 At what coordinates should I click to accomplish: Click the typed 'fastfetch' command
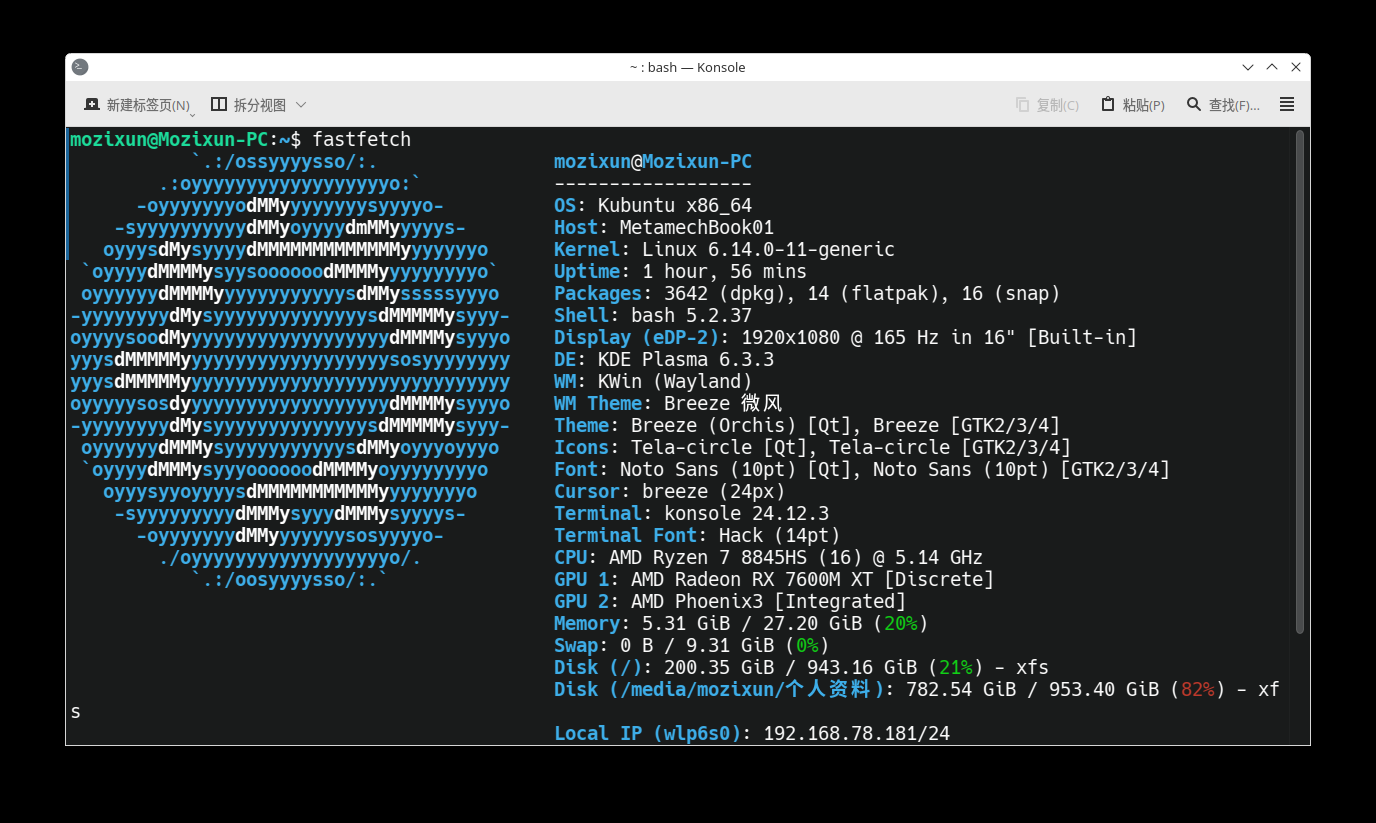pyautogui.click(x=361, y=139)
